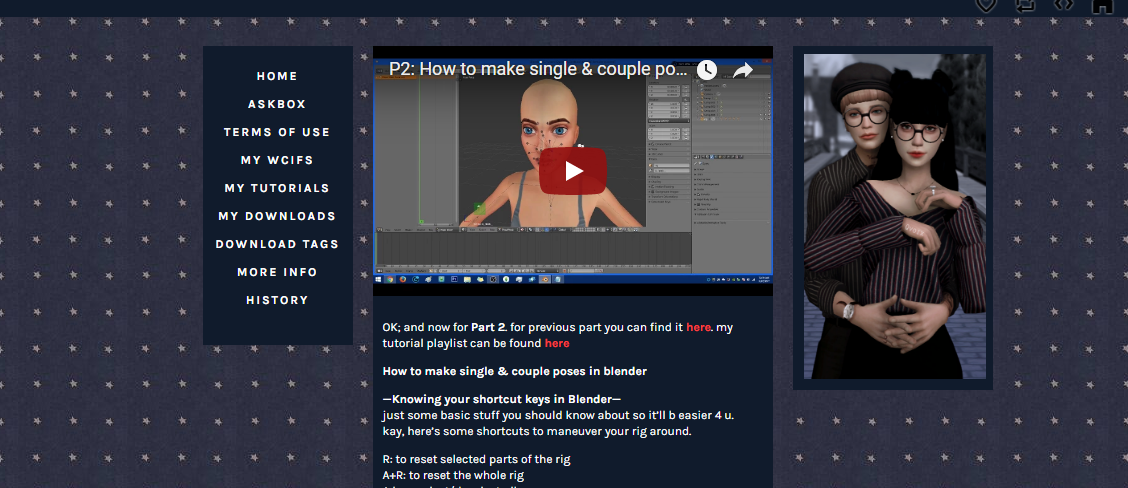The height and width of the screenshot is (488, 1128).
Task: Open MORE INFO in the sidebar
Action: point(277,272)
